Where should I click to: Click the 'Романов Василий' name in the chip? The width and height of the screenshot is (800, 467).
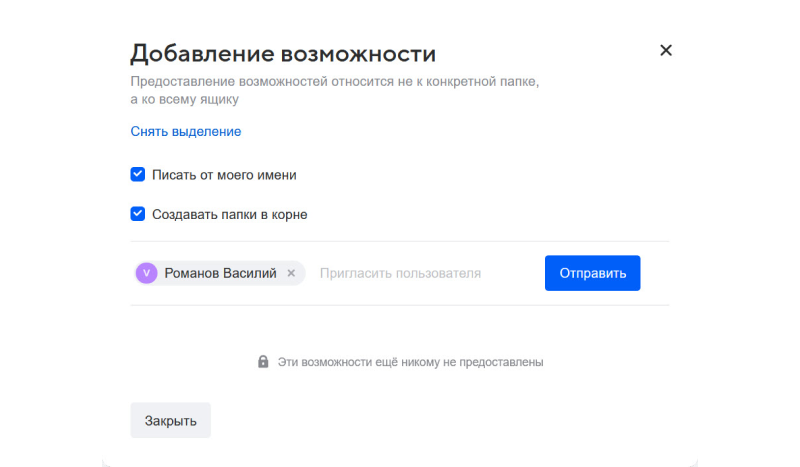(220, 273)
